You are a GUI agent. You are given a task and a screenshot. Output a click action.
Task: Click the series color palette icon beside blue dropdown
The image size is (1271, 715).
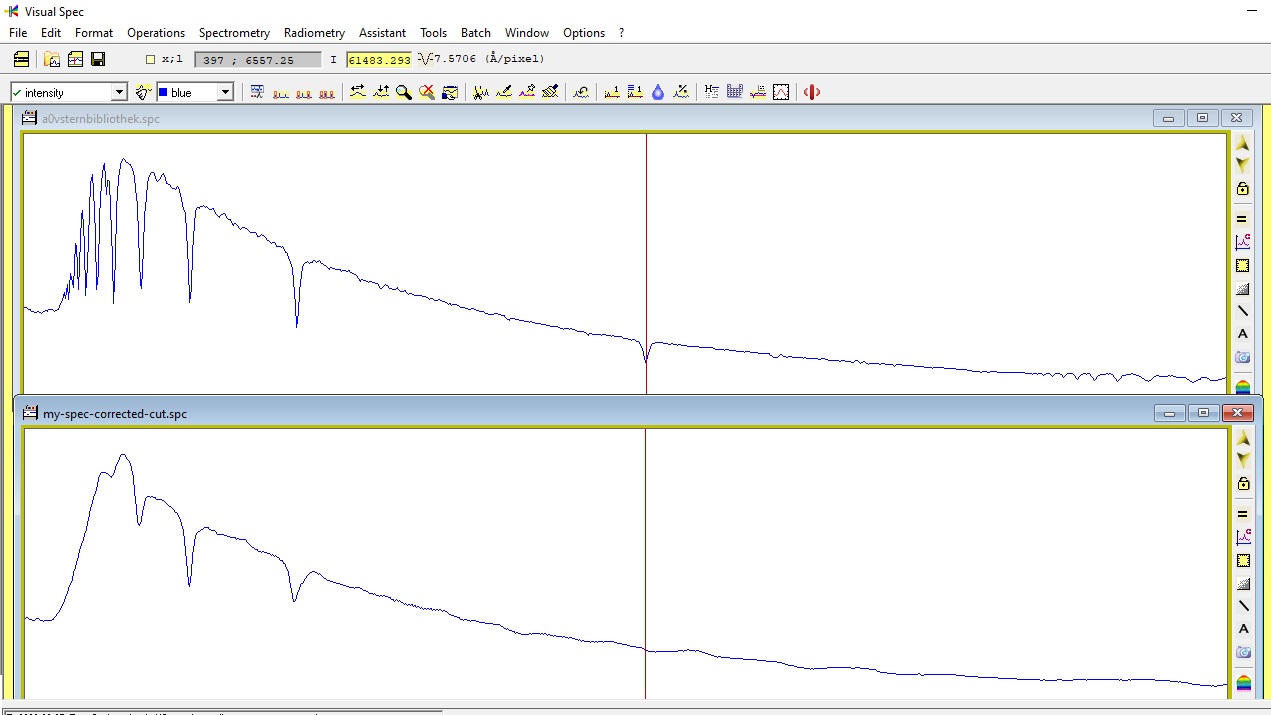(x=143, y=92)
